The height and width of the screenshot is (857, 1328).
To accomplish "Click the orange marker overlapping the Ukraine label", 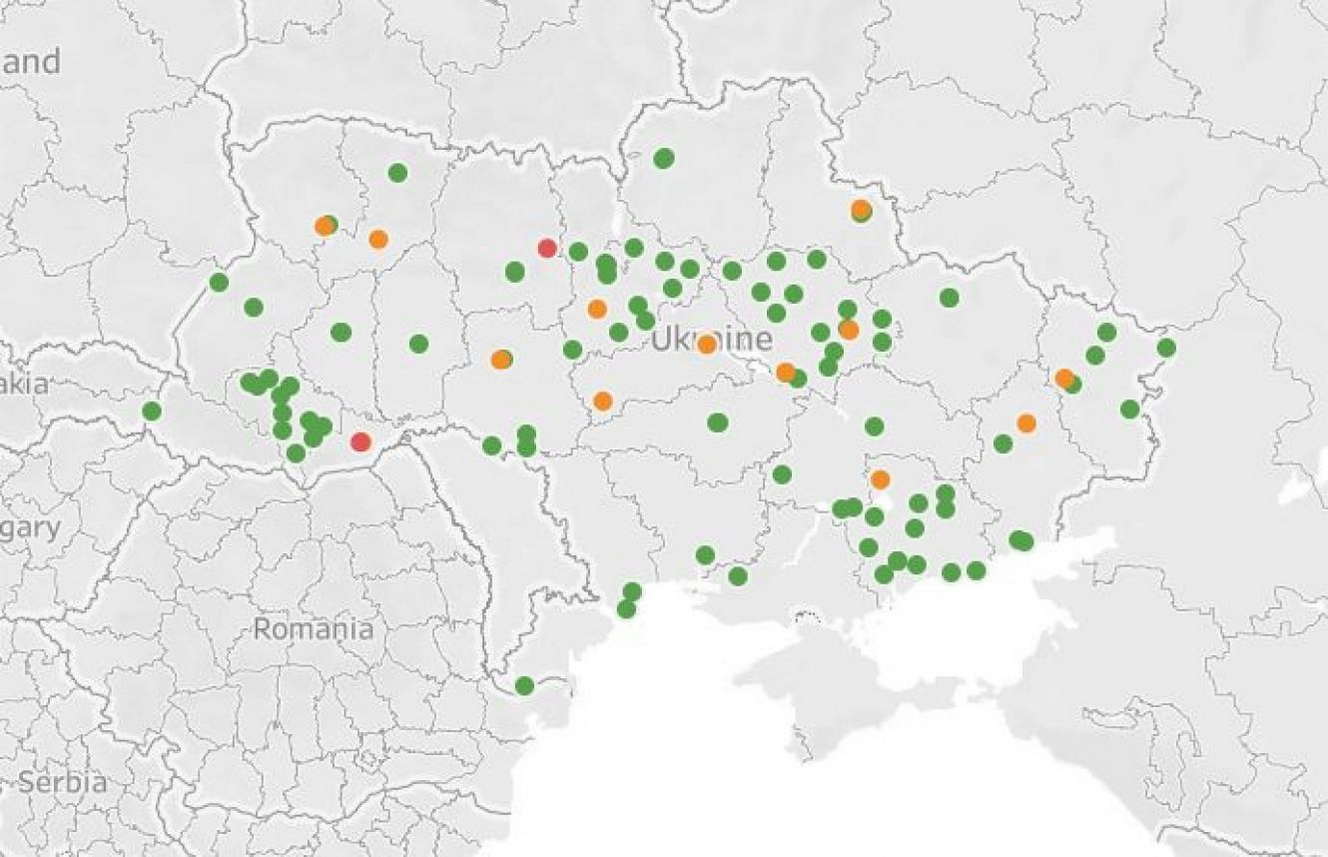I will (x=706, y=345).
